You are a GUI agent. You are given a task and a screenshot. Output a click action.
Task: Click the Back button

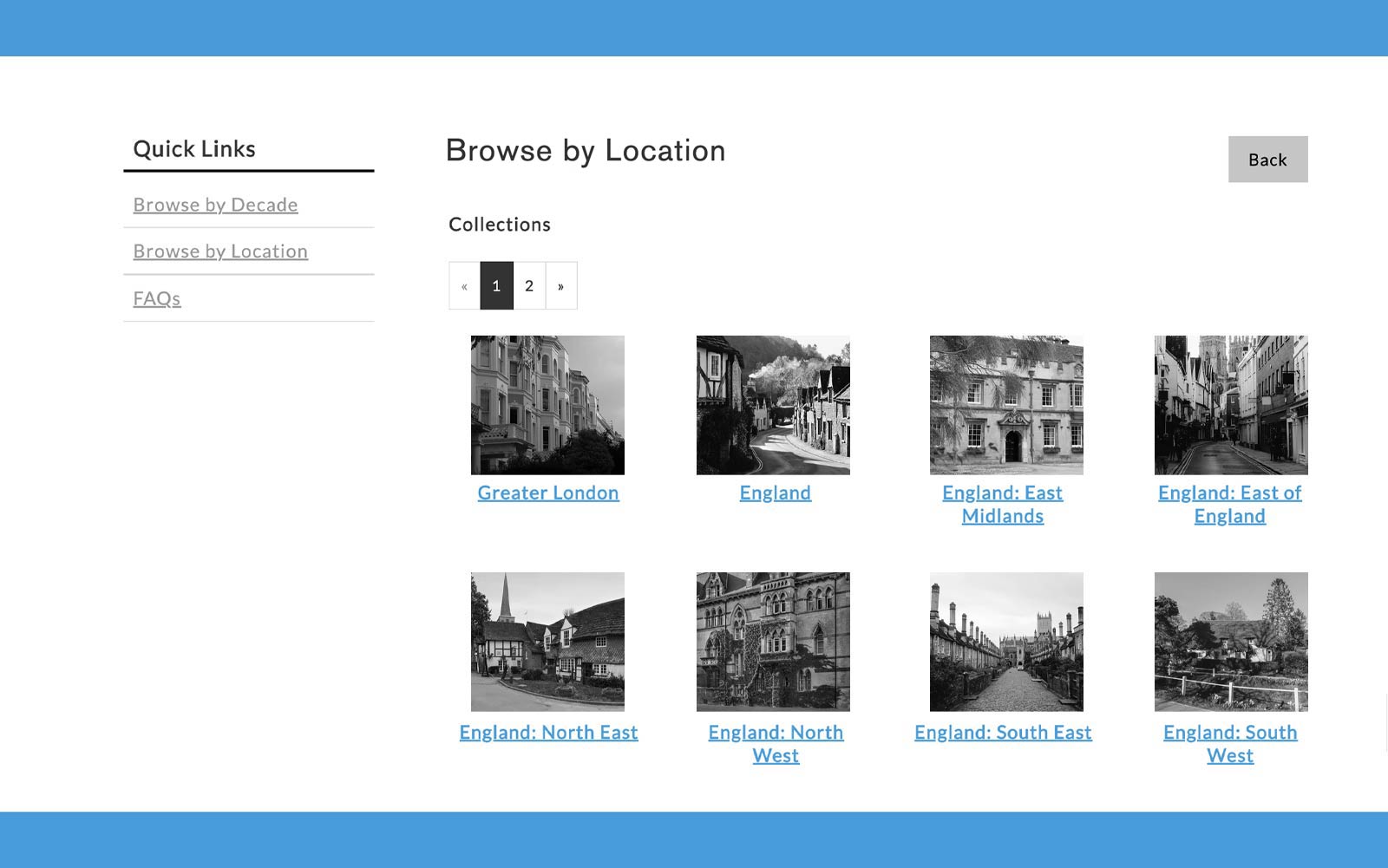coord(1267,160)
